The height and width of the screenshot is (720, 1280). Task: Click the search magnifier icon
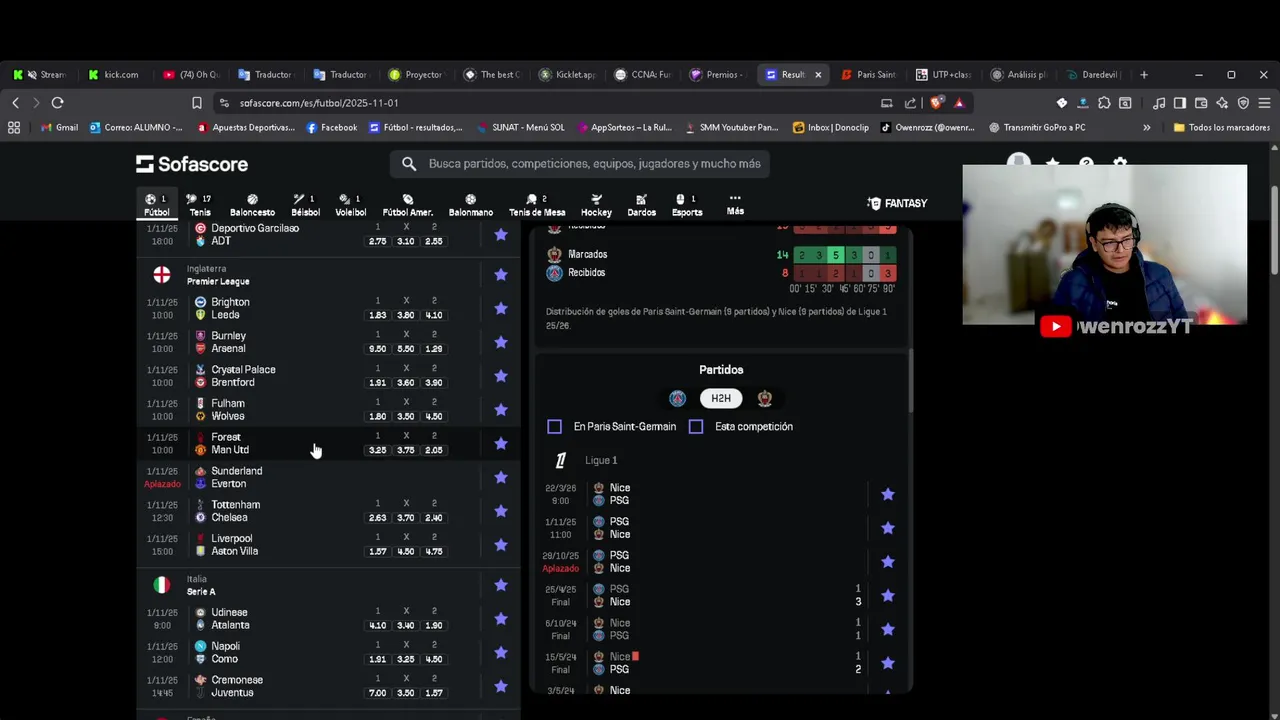click(409, 164)
